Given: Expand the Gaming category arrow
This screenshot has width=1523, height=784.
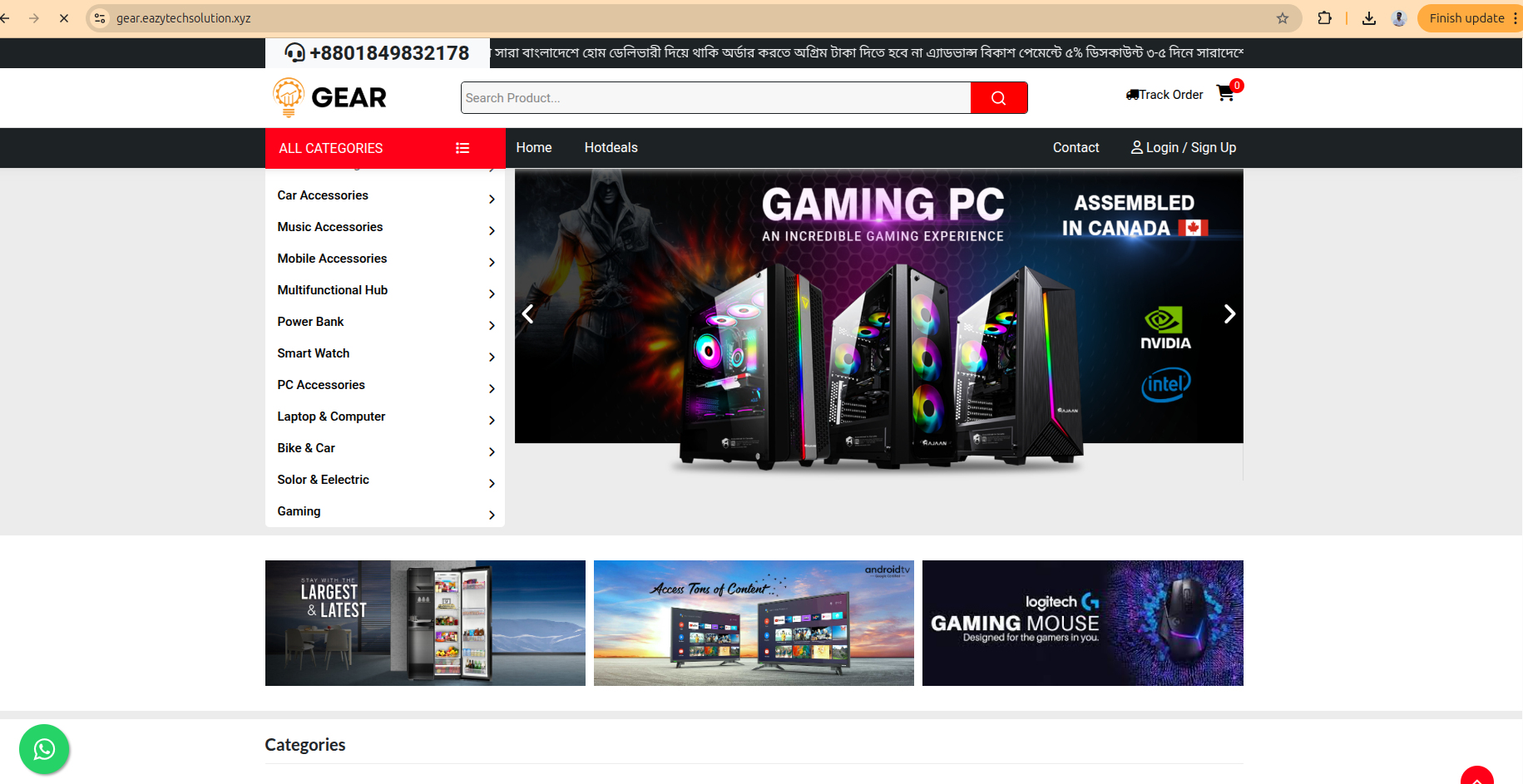Looking at the screenshot, I should click(x=492, y=515).
